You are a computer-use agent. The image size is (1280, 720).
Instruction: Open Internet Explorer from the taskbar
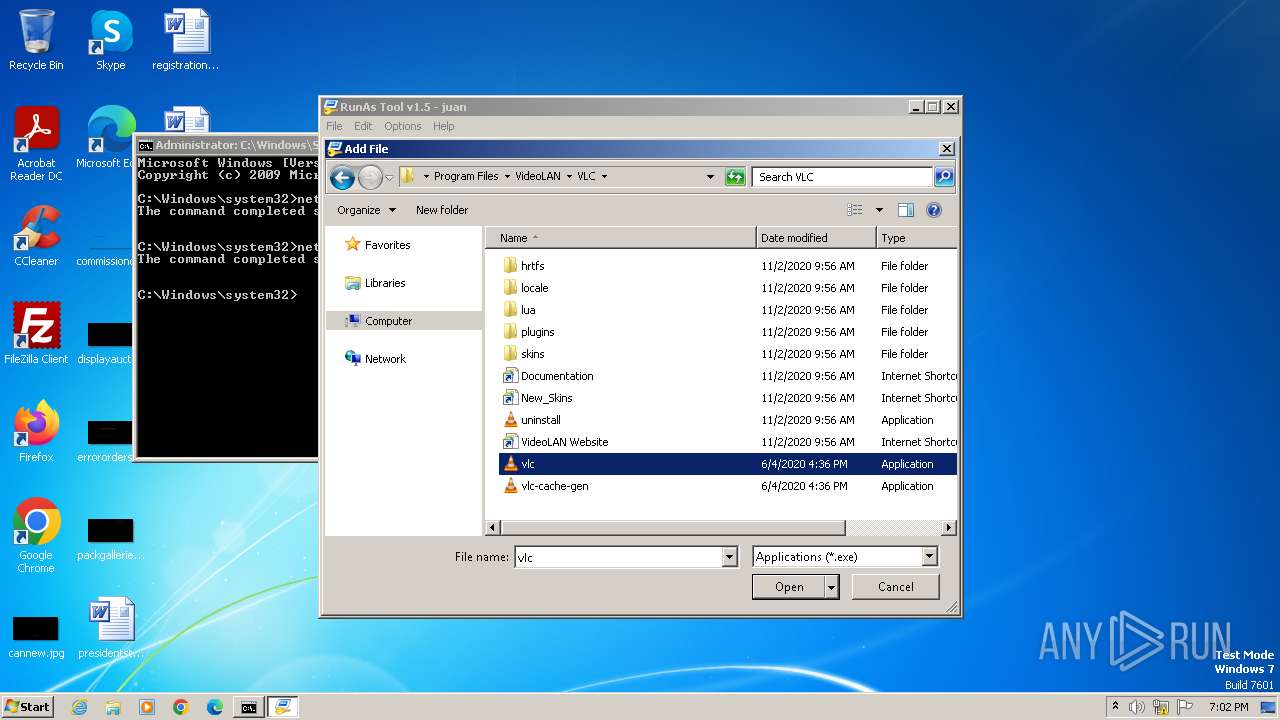pos(79,707)
